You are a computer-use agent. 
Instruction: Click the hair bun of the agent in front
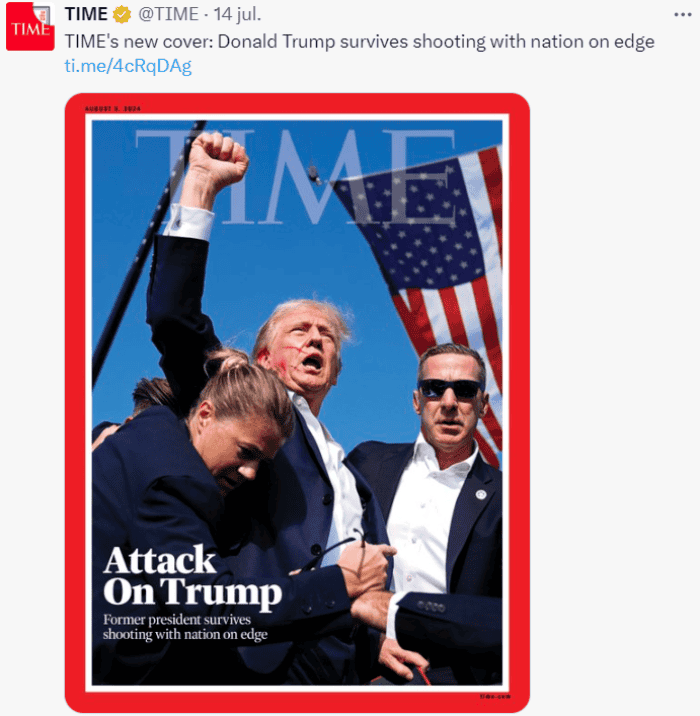227,362
